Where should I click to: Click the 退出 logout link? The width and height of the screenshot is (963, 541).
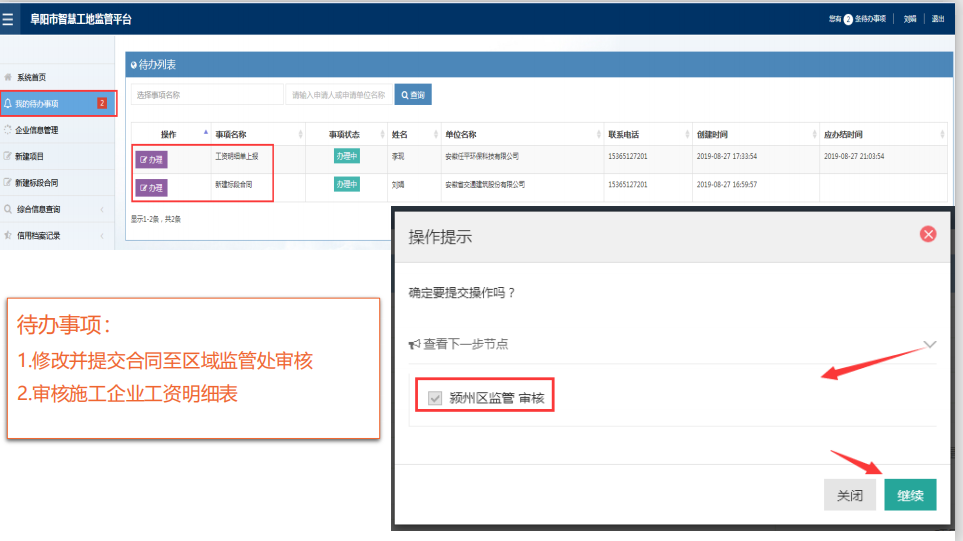(937, 19)
